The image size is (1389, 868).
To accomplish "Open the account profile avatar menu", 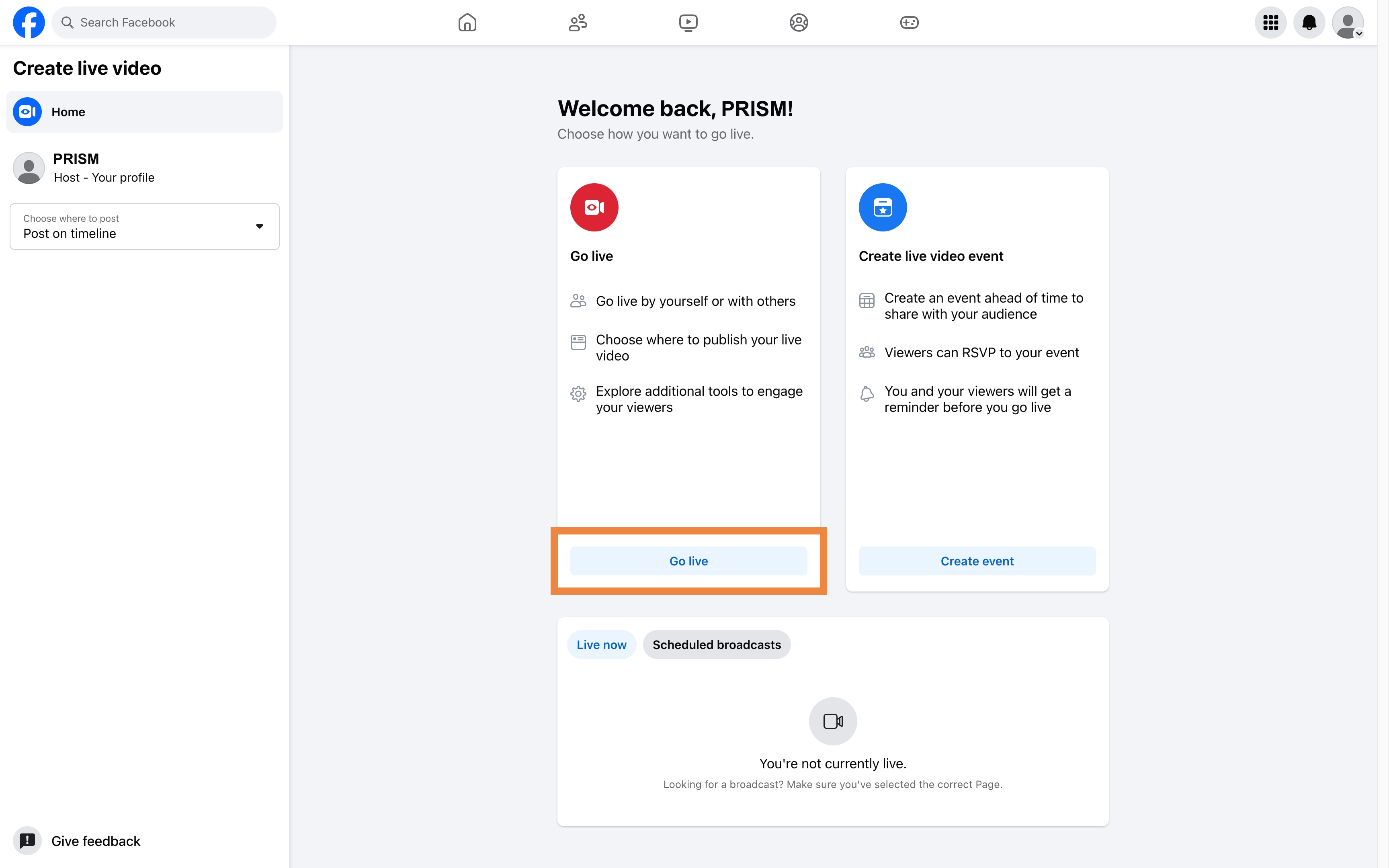I will (1347, 23).
